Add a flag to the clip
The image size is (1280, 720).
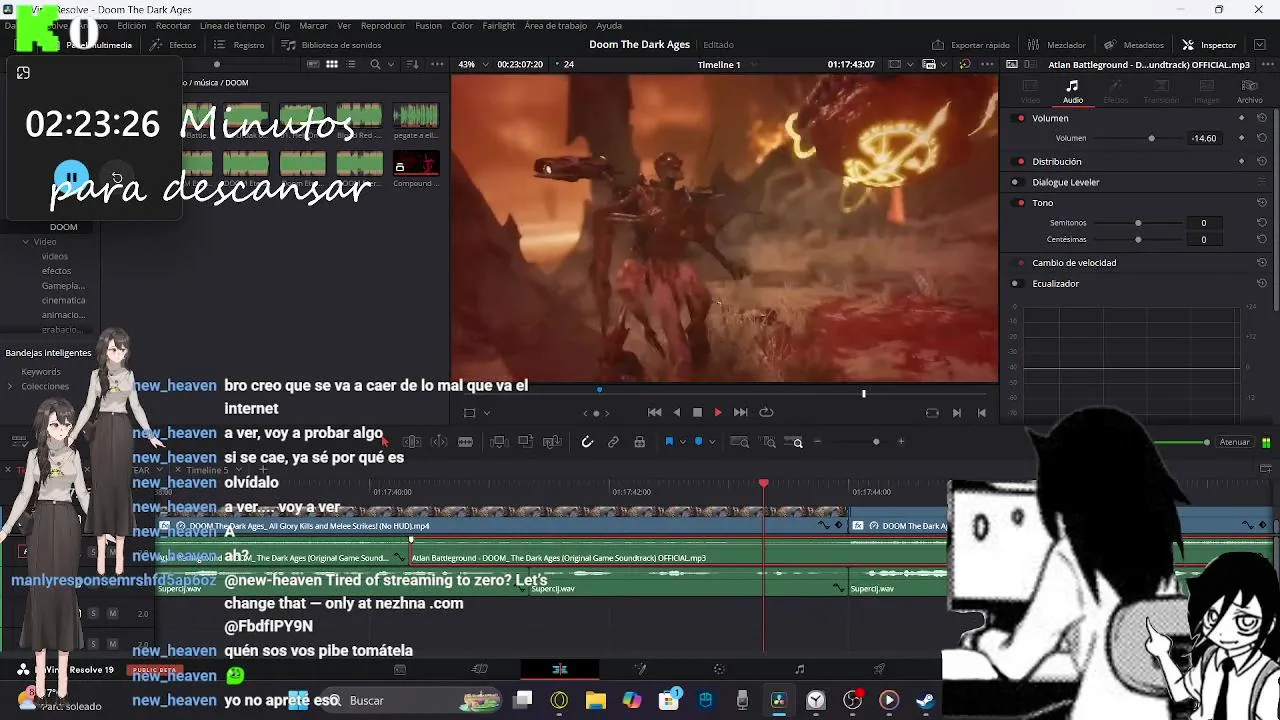click(x=669, y=442)
